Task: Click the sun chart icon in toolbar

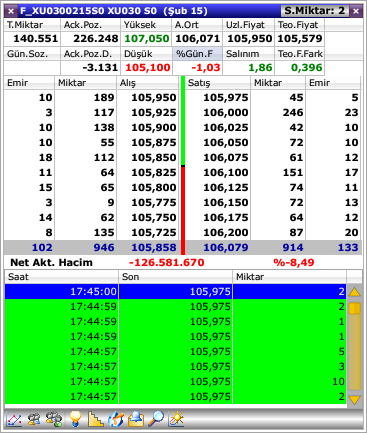Action: tap(176, 419)
